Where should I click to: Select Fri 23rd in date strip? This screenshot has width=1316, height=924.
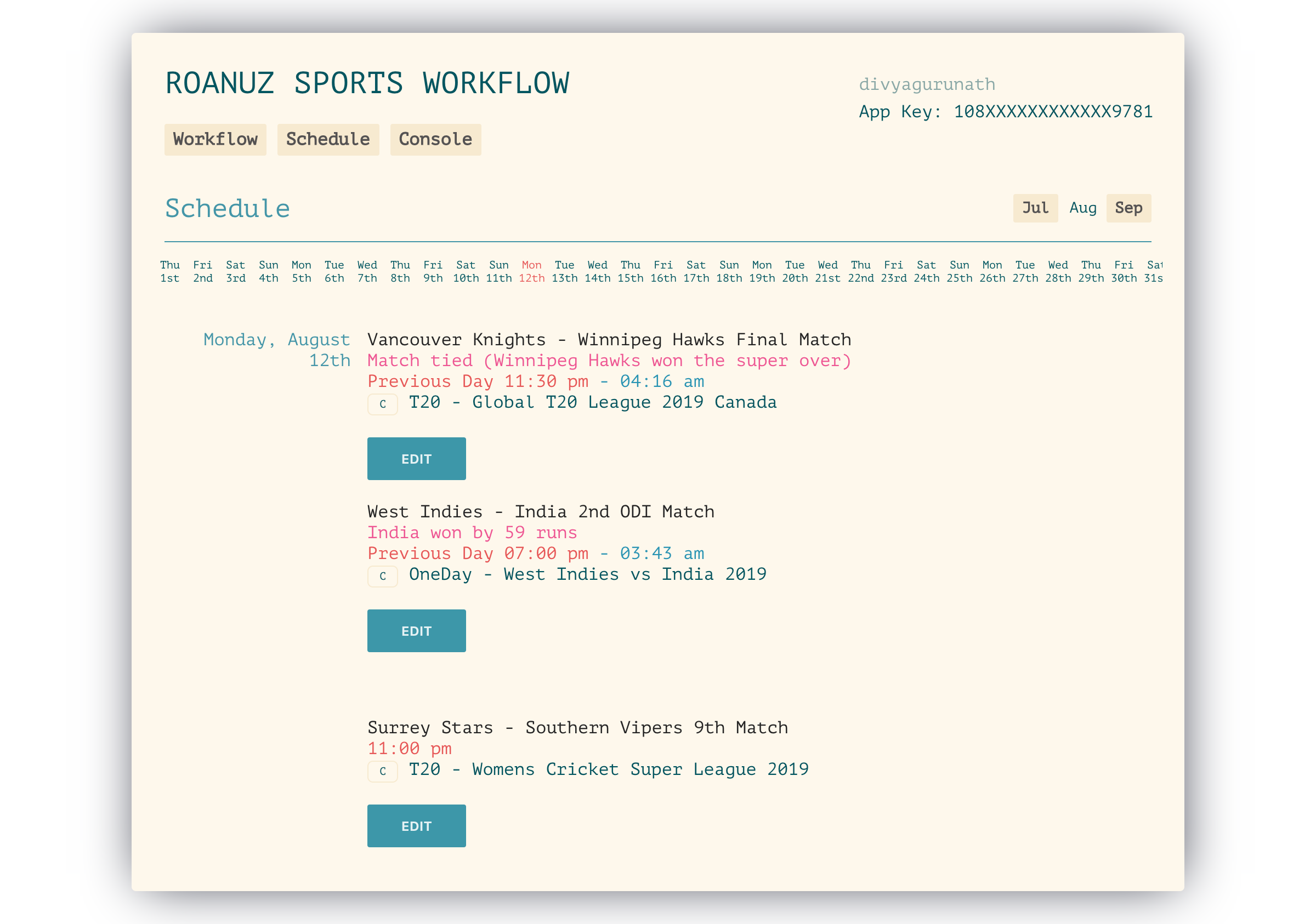(x=894, y=271)
